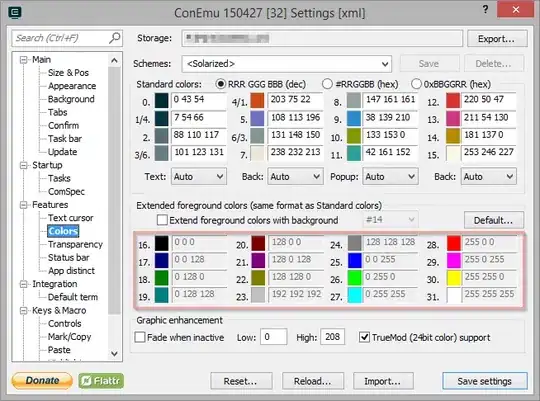Image resolution: width=540 pixels, height=401 pixels.
Task: Click the ConEmu application icon in title bar
Action: pyautogui.click(x=14, y=13)
